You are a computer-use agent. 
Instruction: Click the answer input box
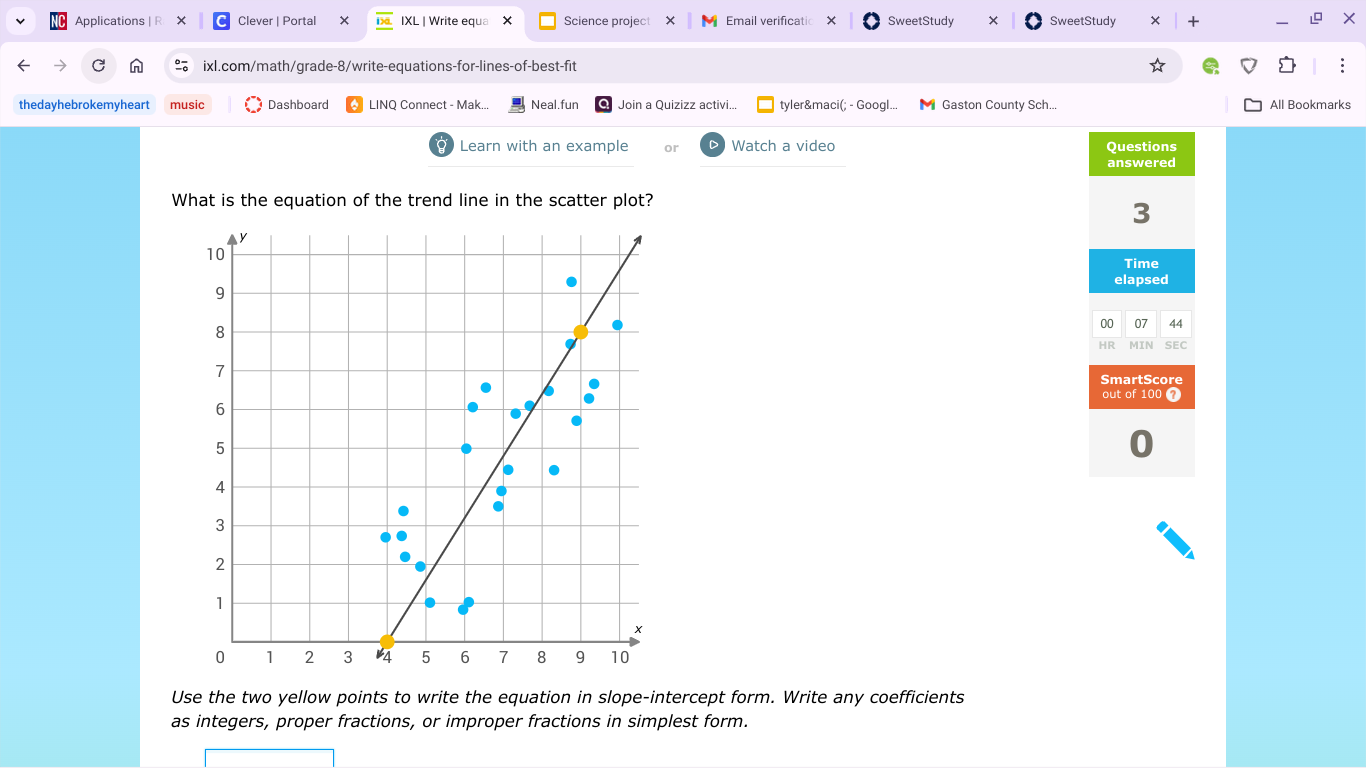click(x=269, y=759)
